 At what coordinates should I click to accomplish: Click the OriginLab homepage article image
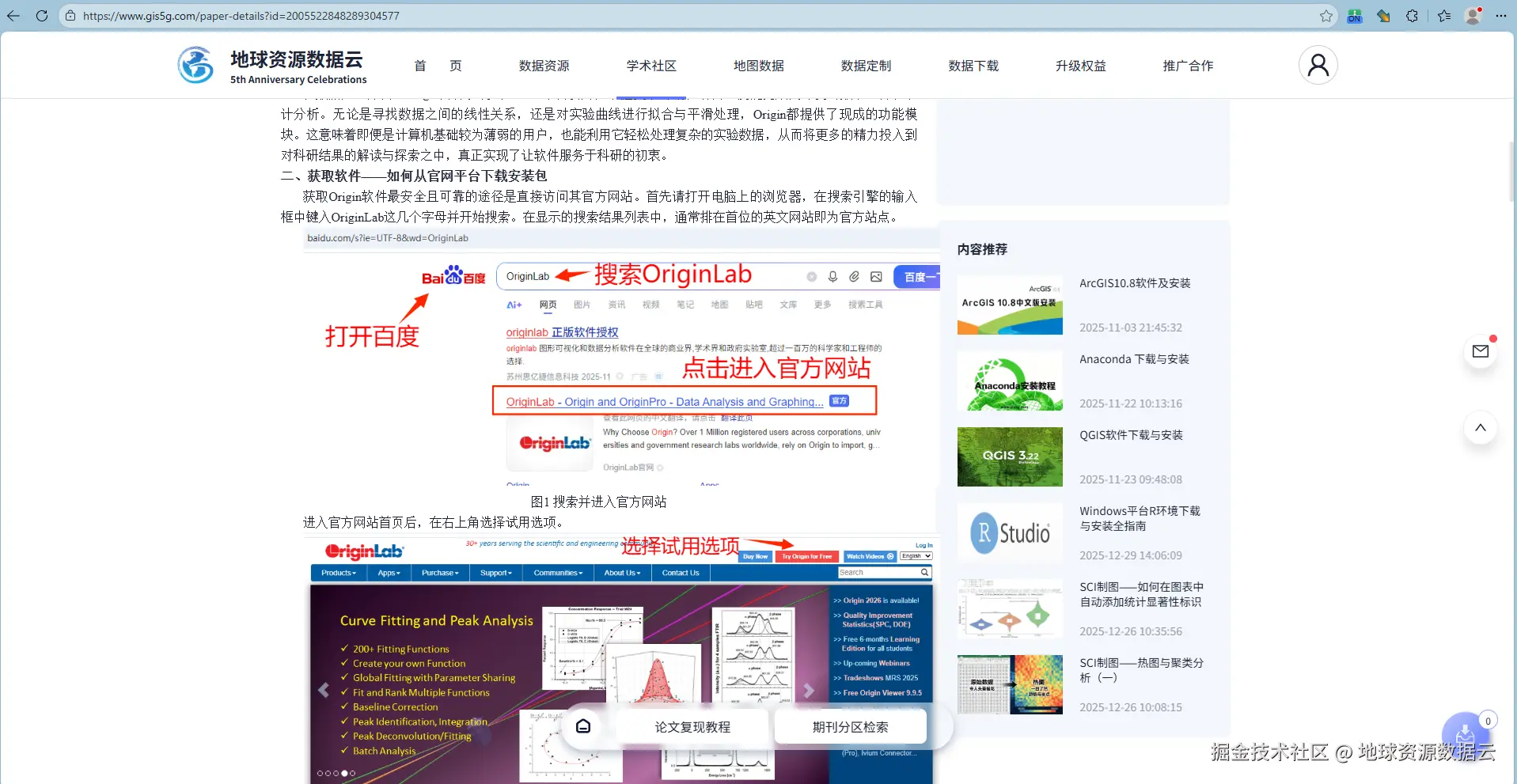(621, 661)
